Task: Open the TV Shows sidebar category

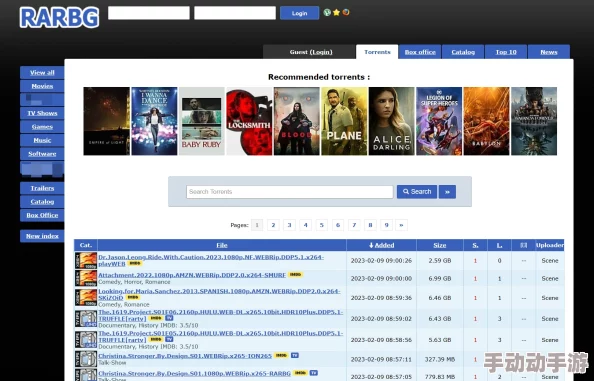Action: [x=42, y=113]
